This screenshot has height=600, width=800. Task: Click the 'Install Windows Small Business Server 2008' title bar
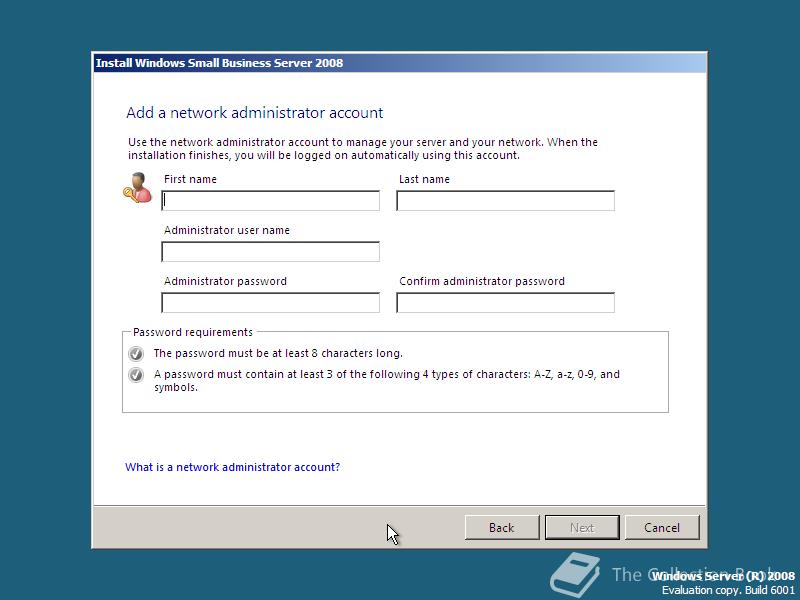click(x=400, y=63)
